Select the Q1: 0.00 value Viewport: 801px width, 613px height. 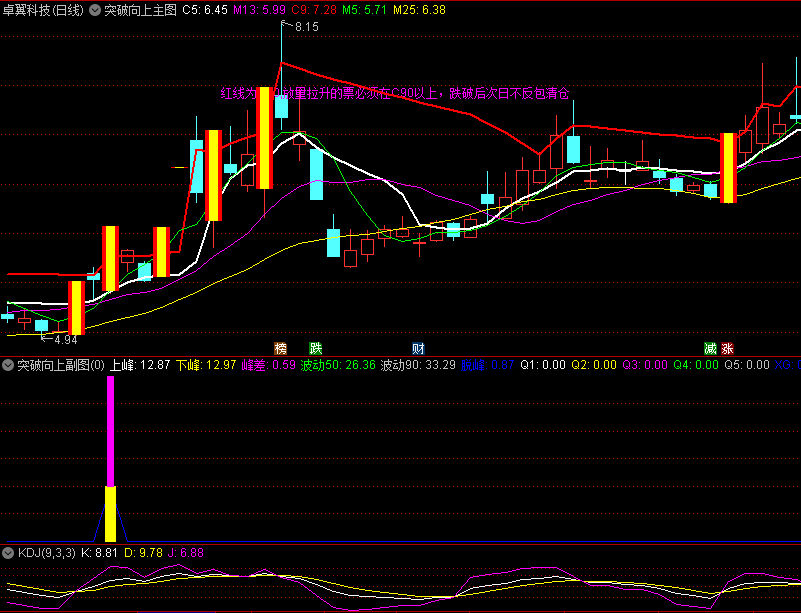pos(543,365)
